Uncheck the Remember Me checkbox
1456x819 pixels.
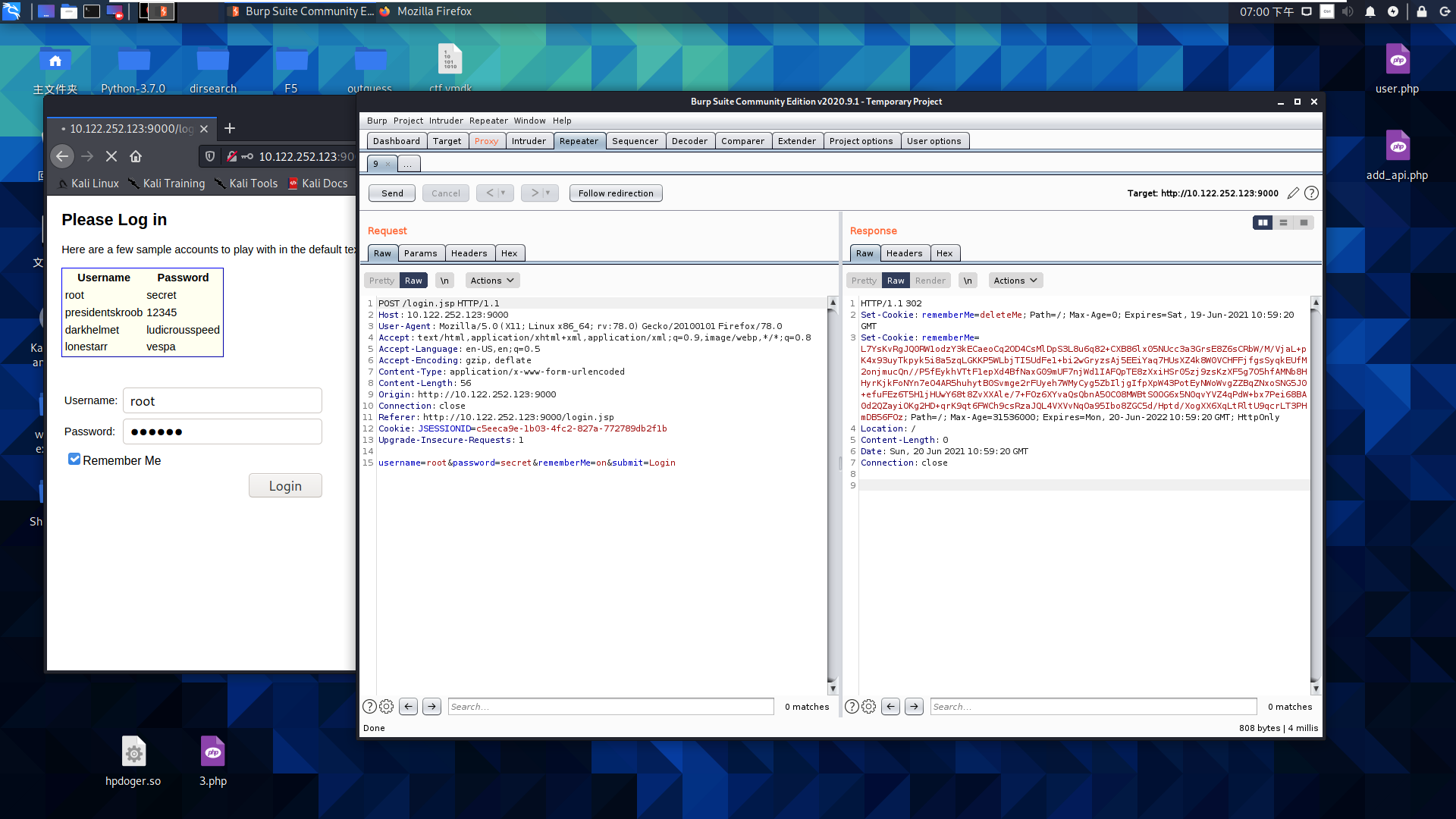74,460
